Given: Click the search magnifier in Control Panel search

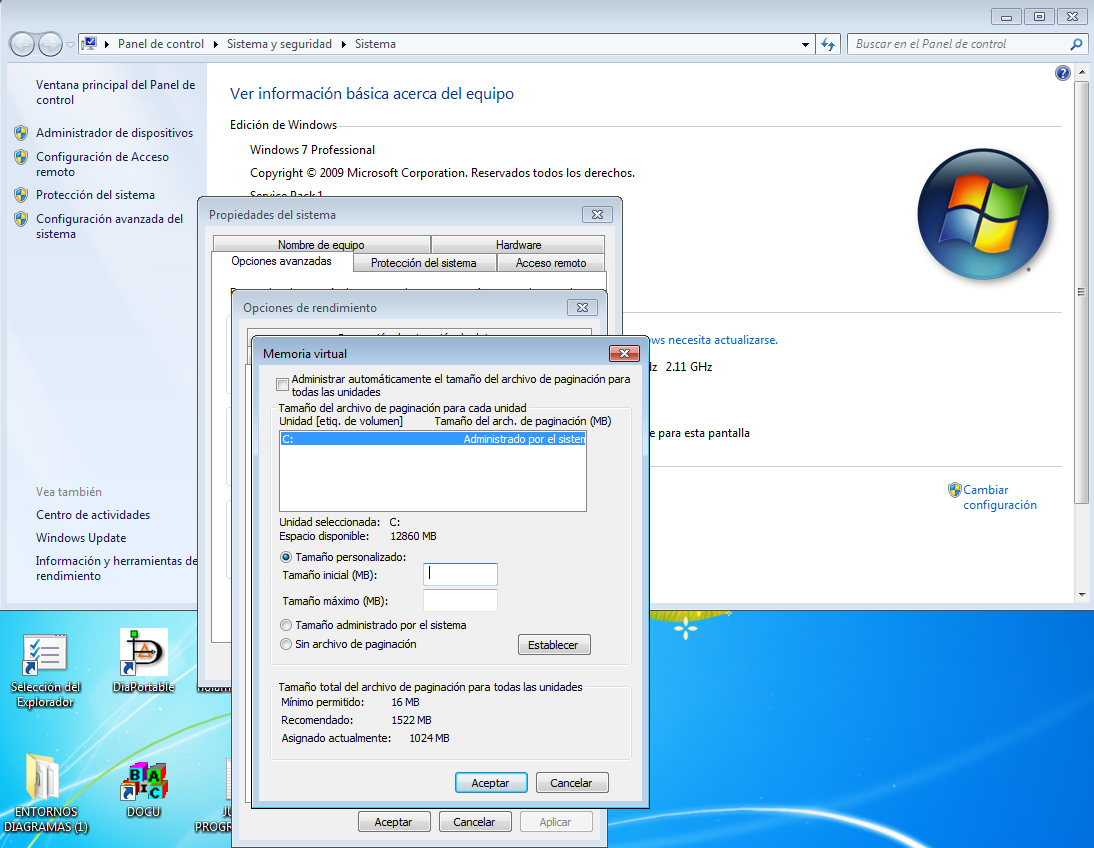Looking at the screenshot, I should coord(1077,44).
